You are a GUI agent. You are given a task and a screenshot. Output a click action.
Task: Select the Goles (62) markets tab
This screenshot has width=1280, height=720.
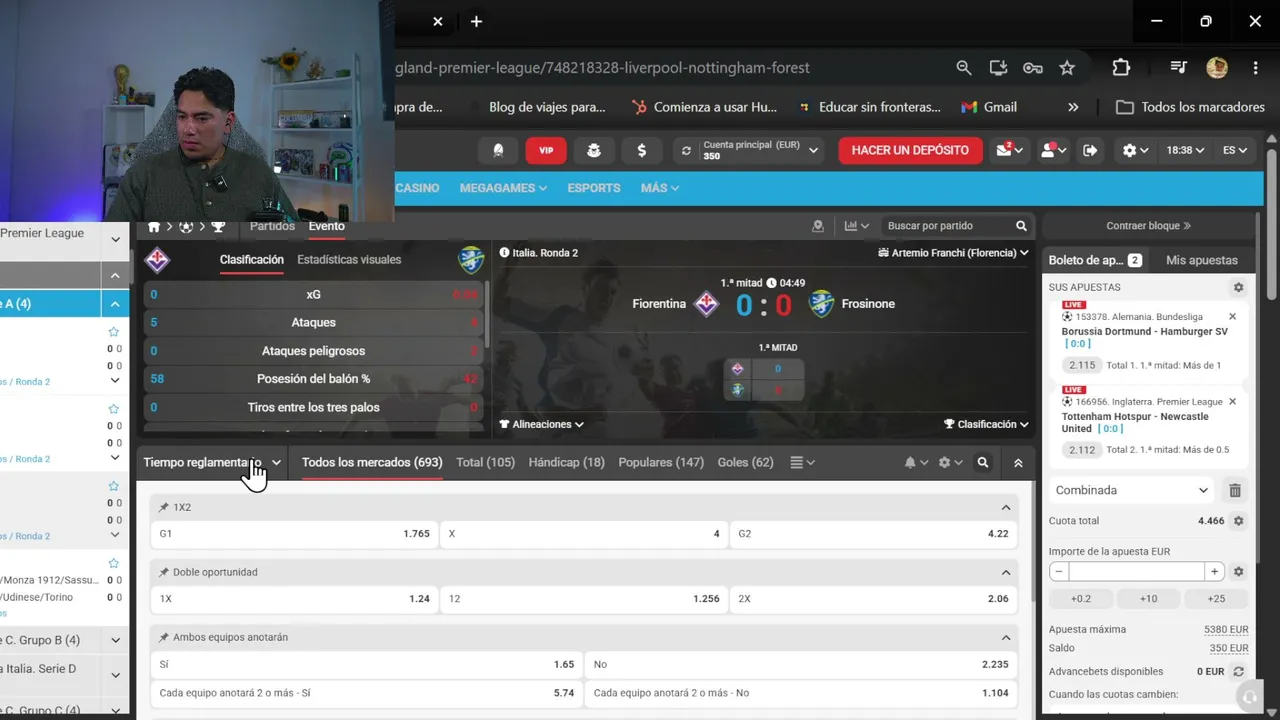pyautogui.click(x=745, y=462)
